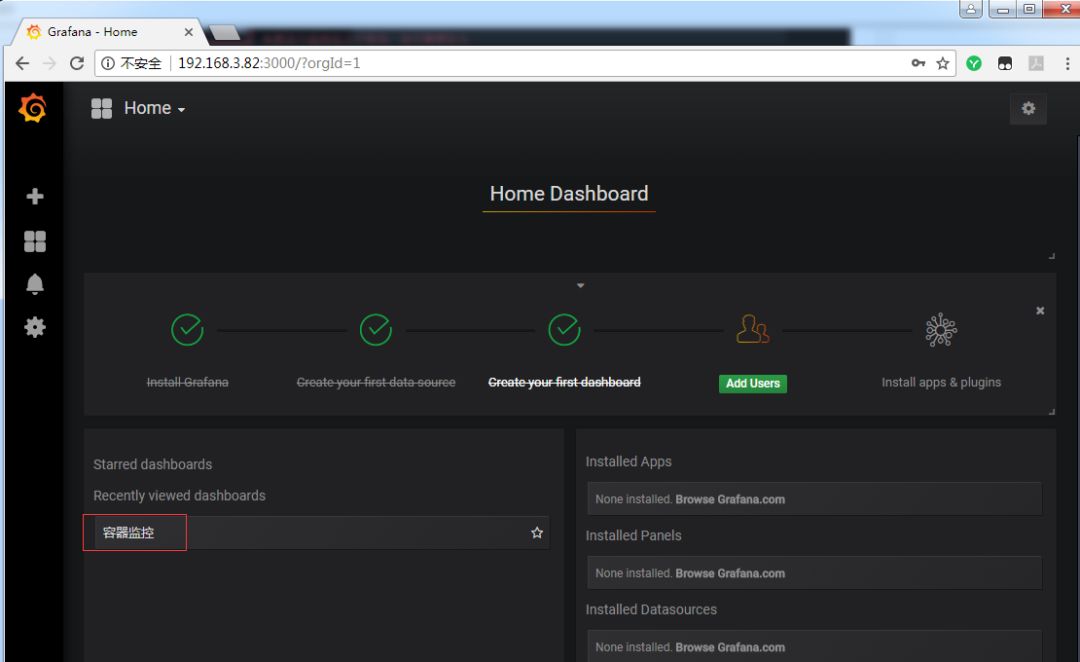Click the dark mask extension icon
This screenshot has width=1080, height=662.
point(1005,63)
